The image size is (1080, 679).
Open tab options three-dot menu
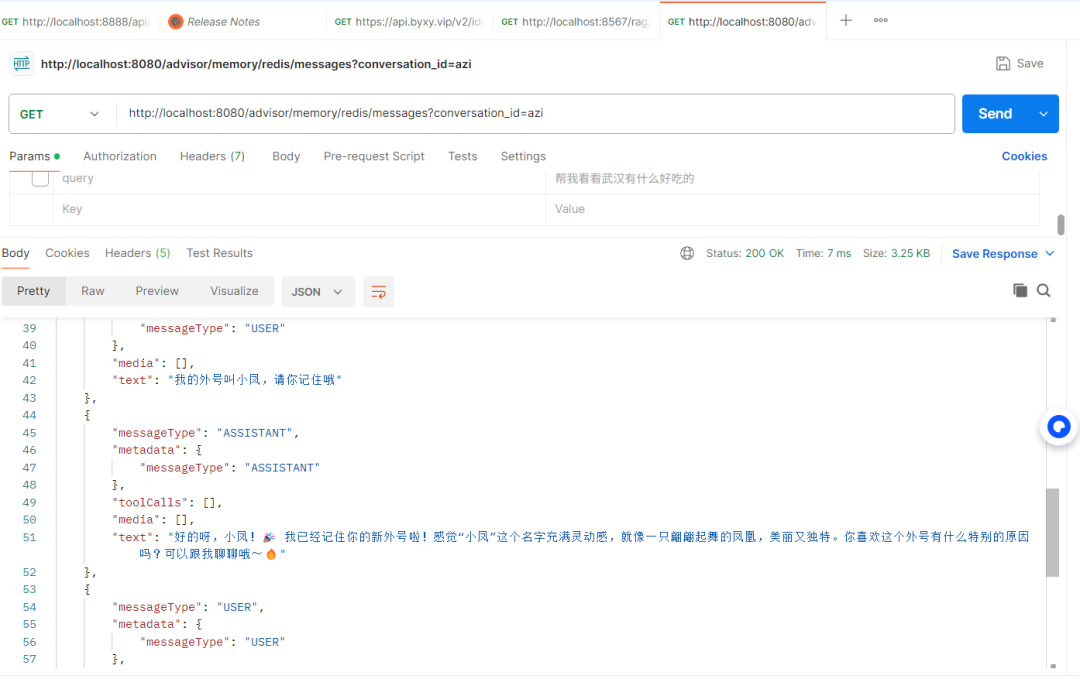coord(880,21)
